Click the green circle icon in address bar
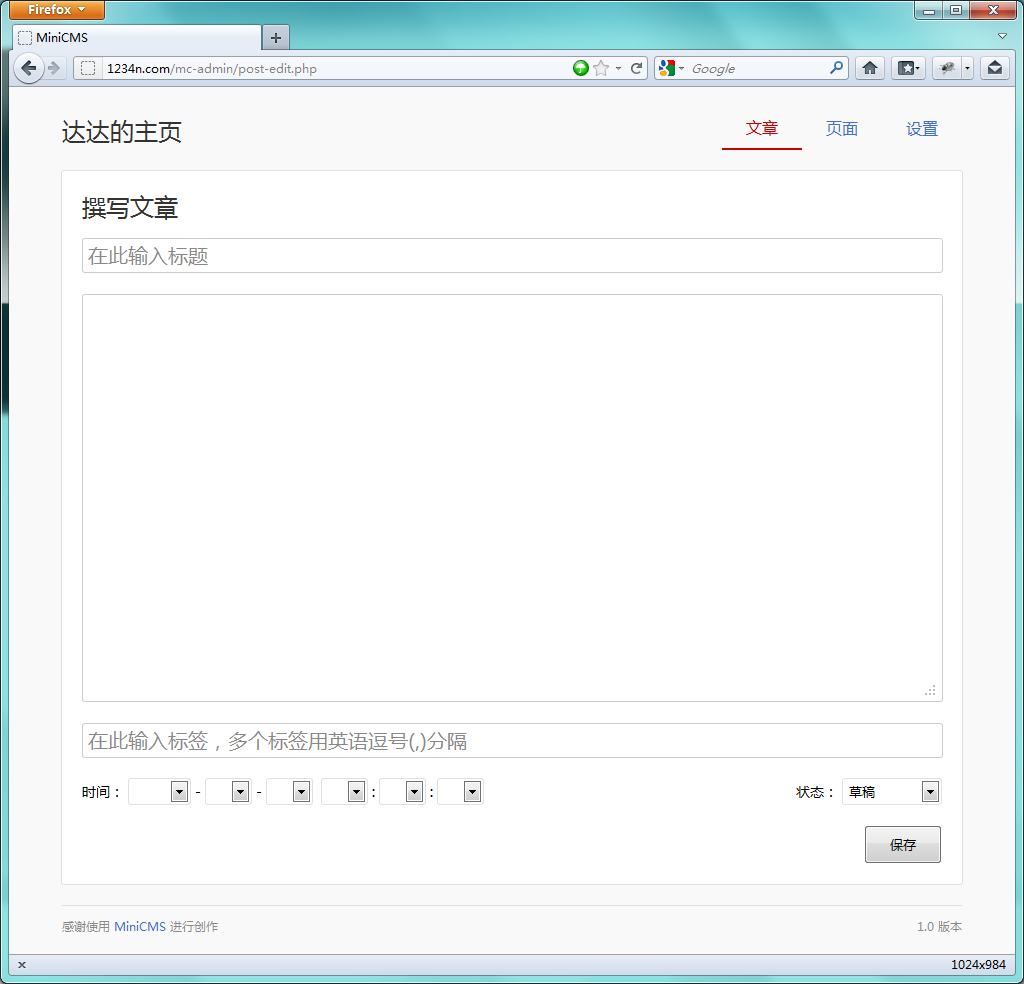Image resolution: width=1024 pixels, height=984 pixels. click(x=581, y=68)
